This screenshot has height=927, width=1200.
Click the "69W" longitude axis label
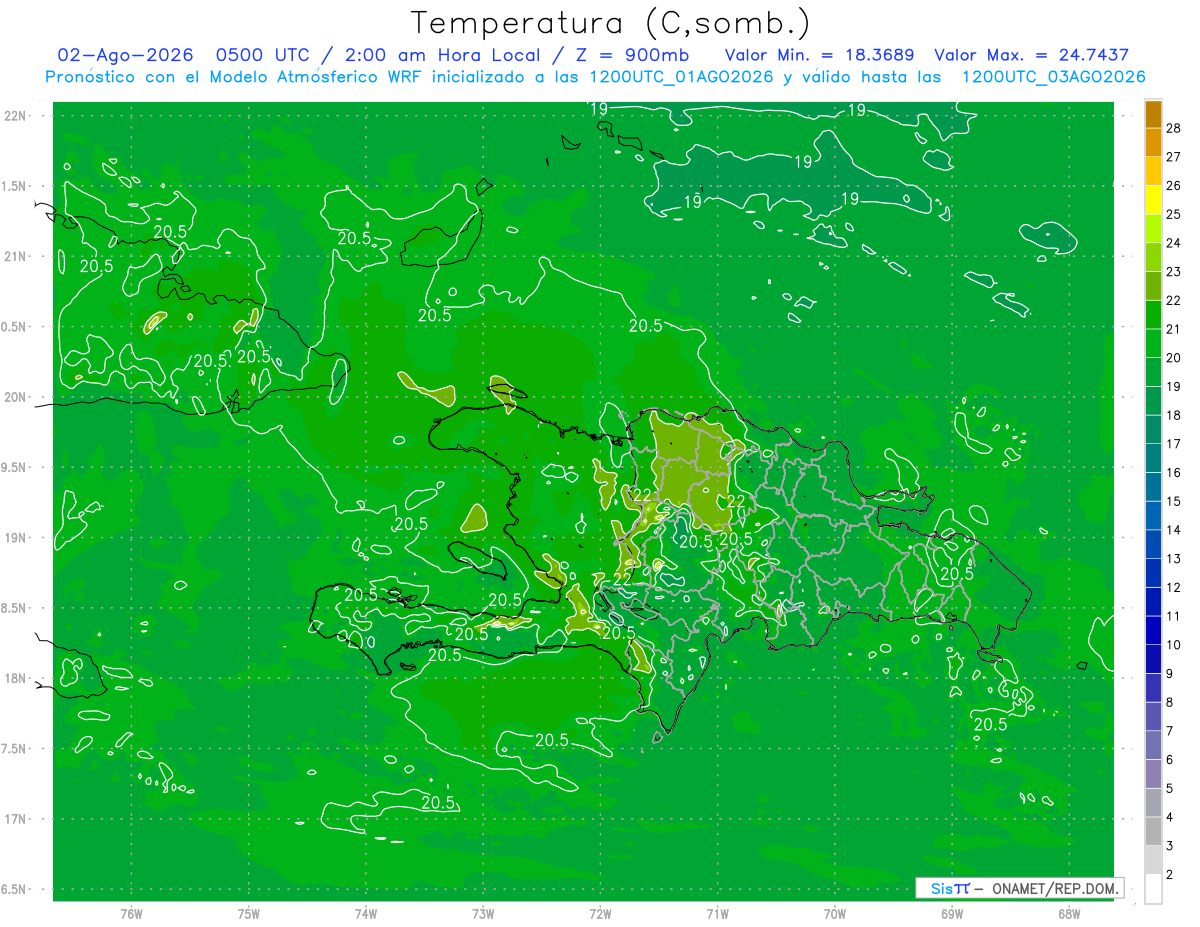point(952,913)
